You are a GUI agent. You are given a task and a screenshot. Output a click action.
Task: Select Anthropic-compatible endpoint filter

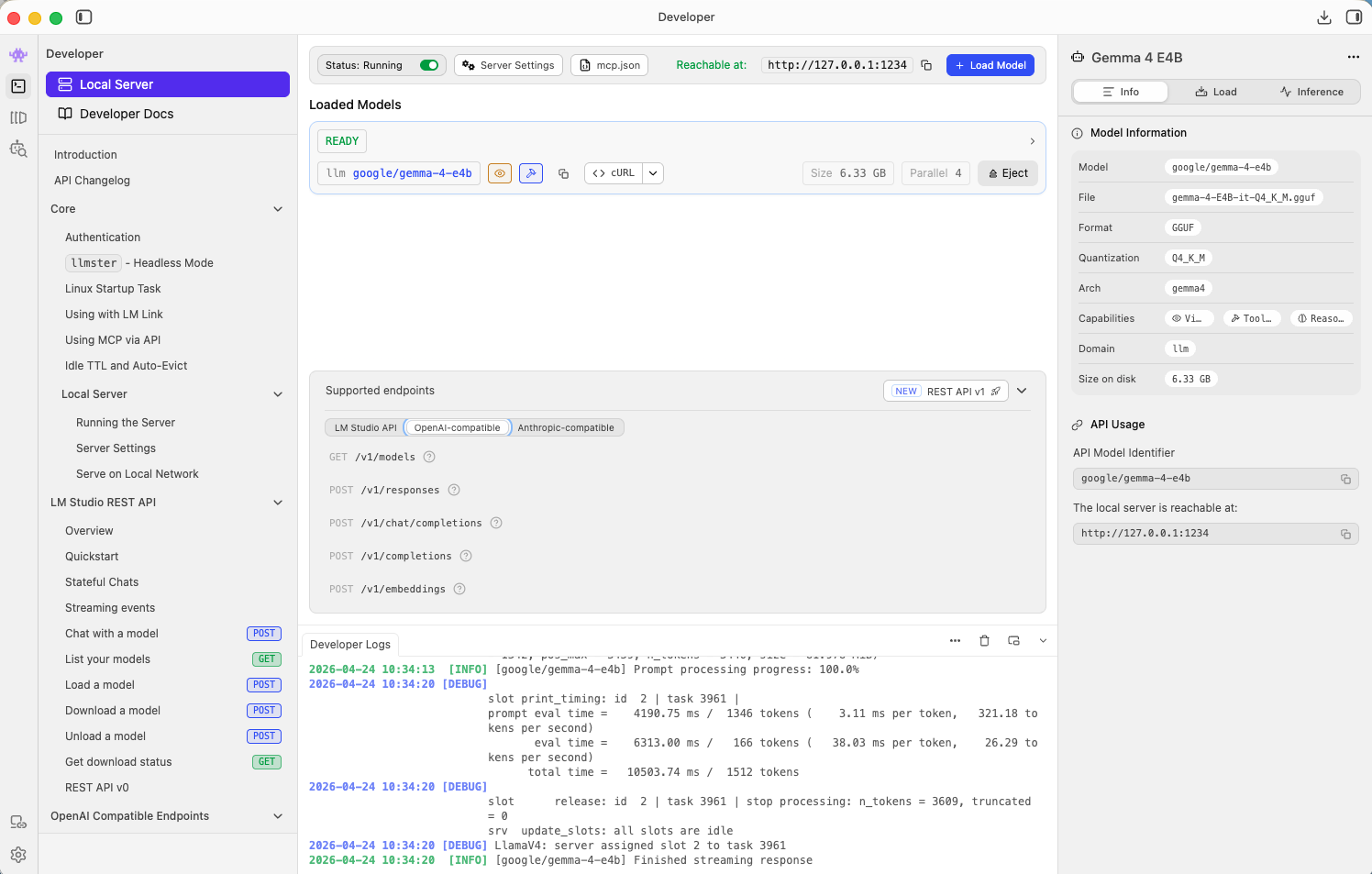(x=566, y=427)
